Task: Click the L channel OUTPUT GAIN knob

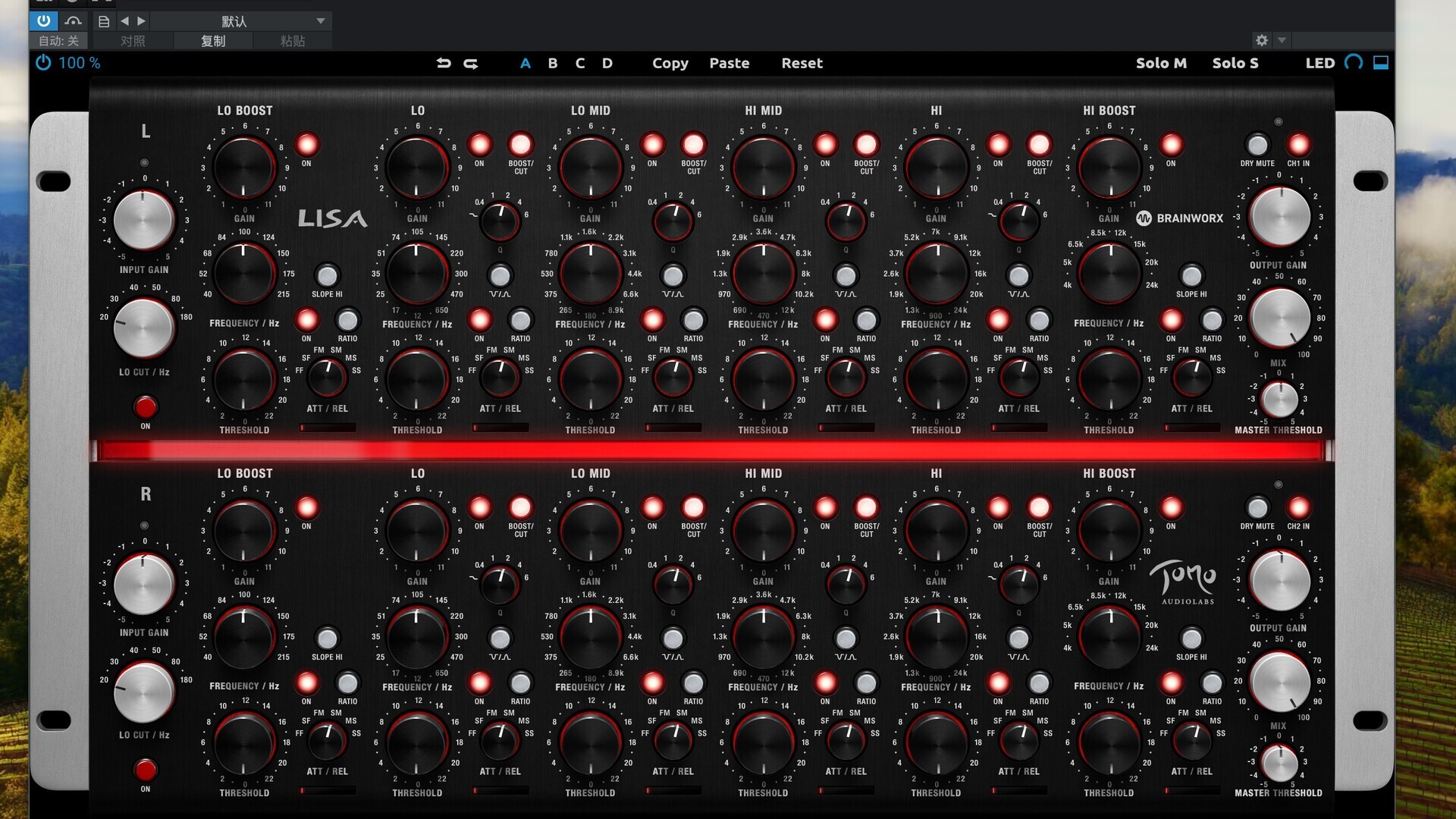Action: coord(1280,216)
